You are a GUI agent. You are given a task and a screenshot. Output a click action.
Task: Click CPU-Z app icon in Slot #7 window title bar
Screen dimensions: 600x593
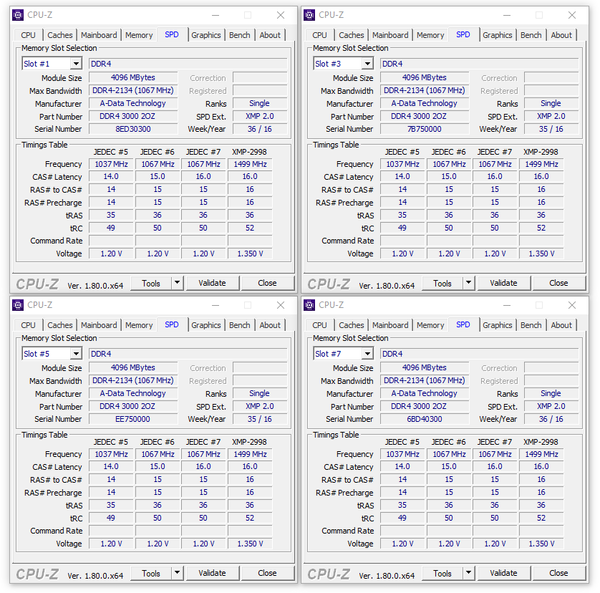pos(309,305)
